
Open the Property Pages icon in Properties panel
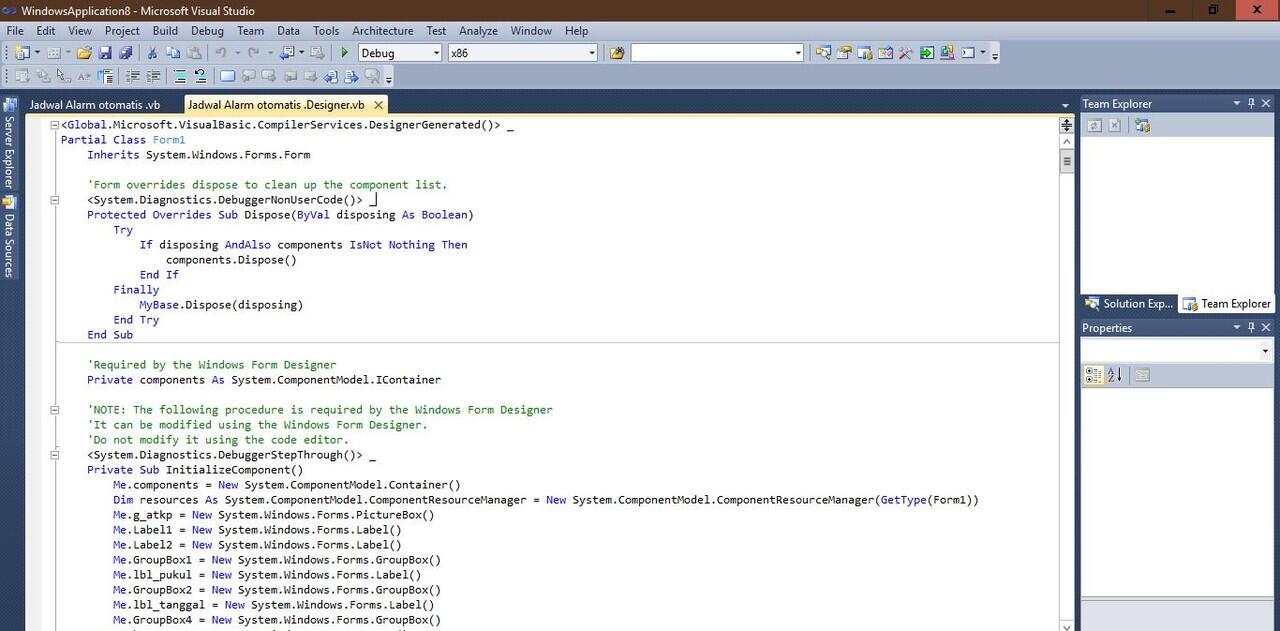click(x=1142, y=375)
